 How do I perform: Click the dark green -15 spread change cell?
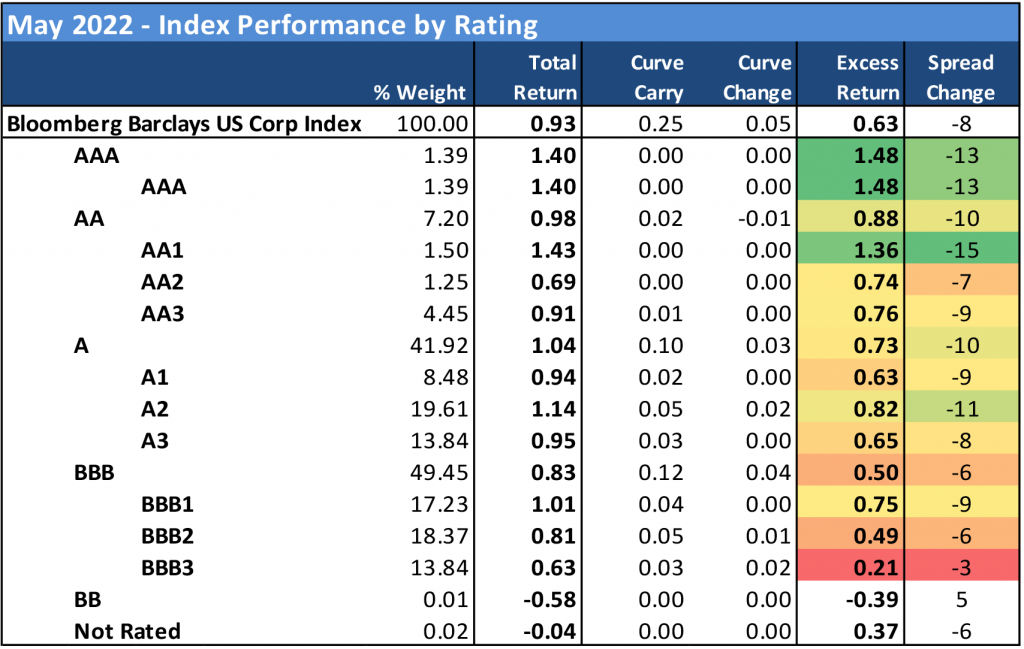(x=961, y=250)
